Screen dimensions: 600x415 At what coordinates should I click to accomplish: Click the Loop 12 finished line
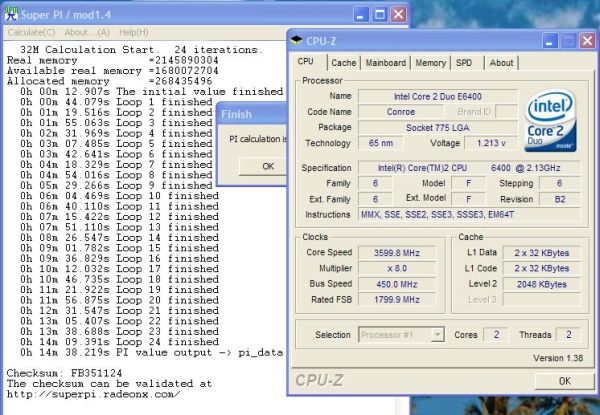pyautogui.click(x=119, y=216)
